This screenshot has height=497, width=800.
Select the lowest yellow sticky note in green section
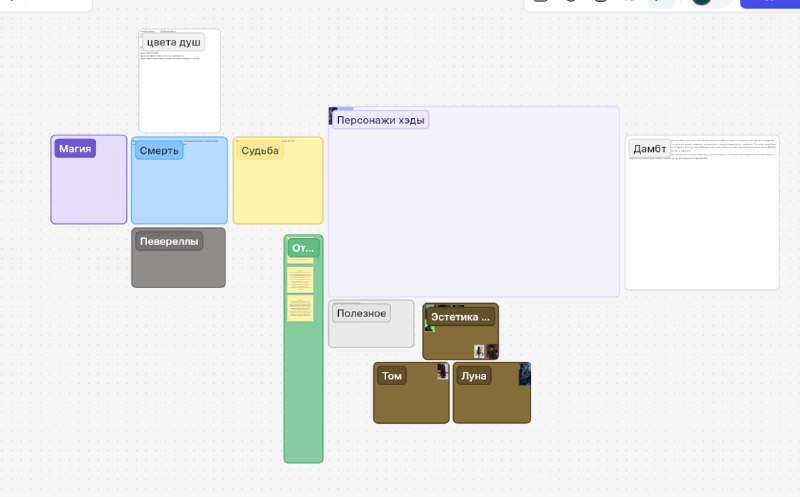(300, 308)
